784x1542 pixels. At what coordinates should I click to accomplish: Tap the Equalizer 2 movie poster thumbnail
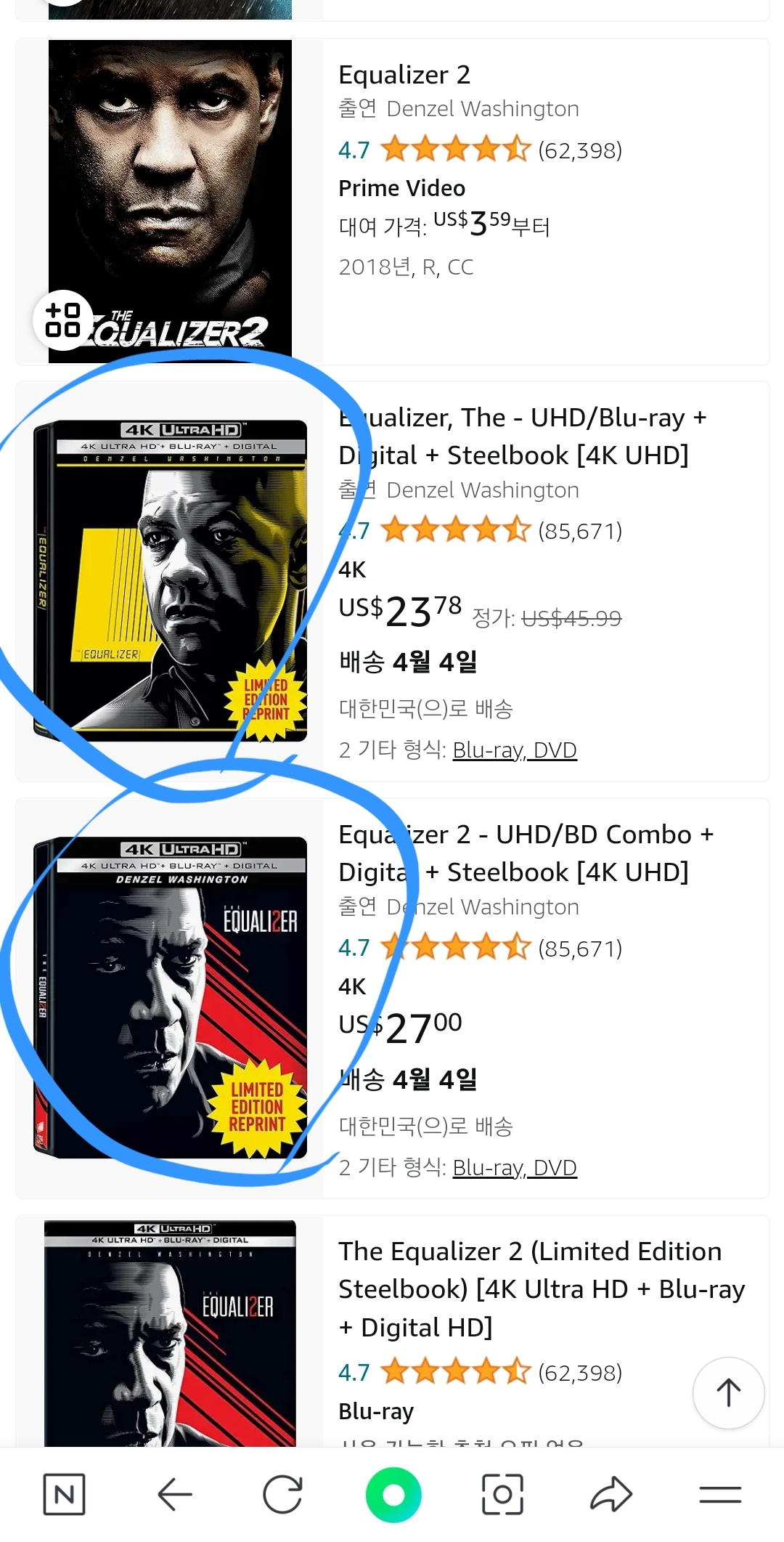(170, 201)
